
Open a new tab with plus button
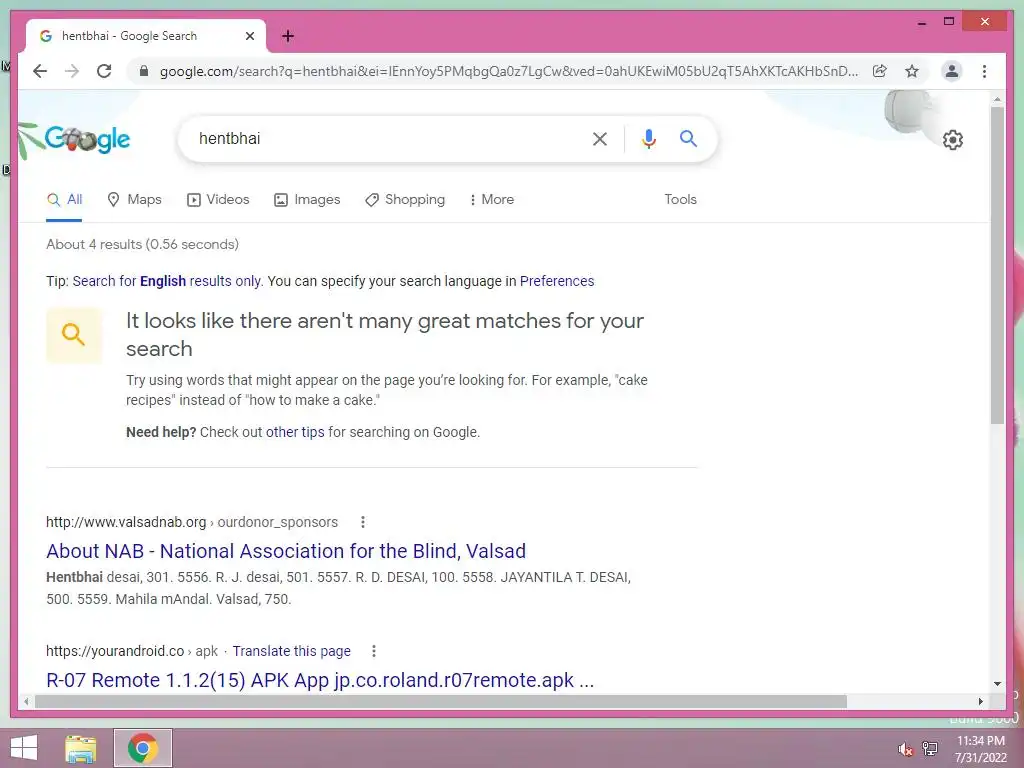[x=288, y=36]
